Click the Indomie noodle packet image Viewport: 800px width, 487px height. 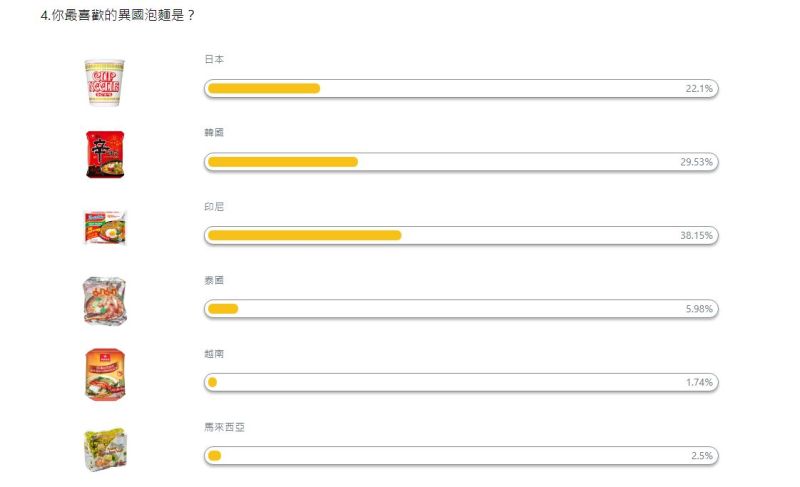coord(105,227)
